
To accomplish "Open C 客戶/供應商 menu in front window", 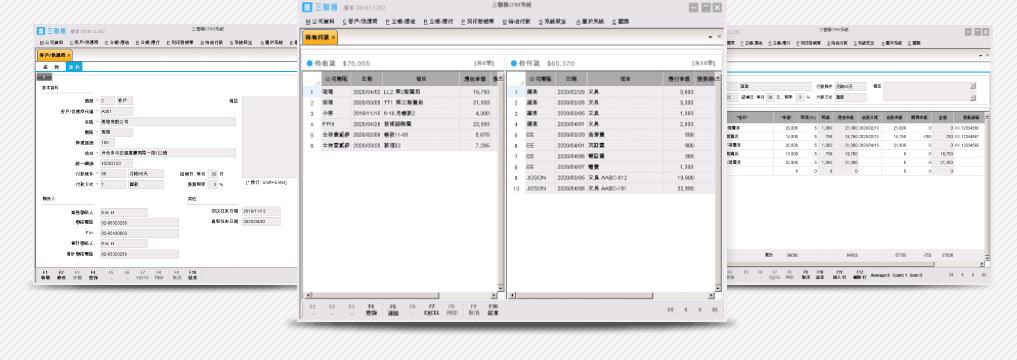I will click(360, 21).
